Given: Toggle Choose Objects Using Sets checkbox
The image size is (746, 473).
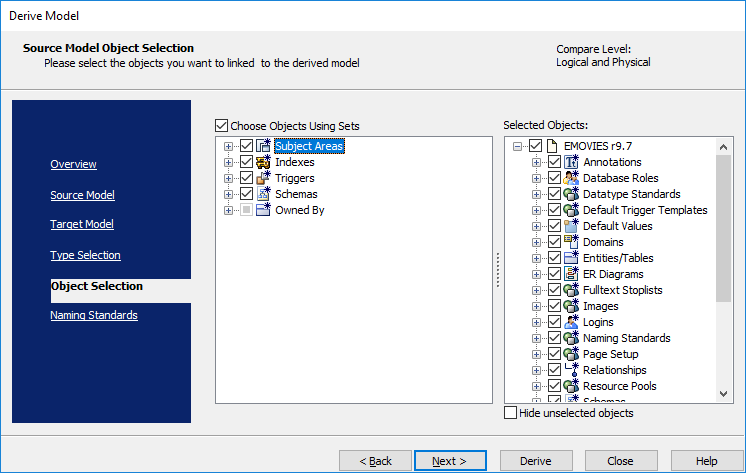Looking at the screenshot, I should 221,126.
